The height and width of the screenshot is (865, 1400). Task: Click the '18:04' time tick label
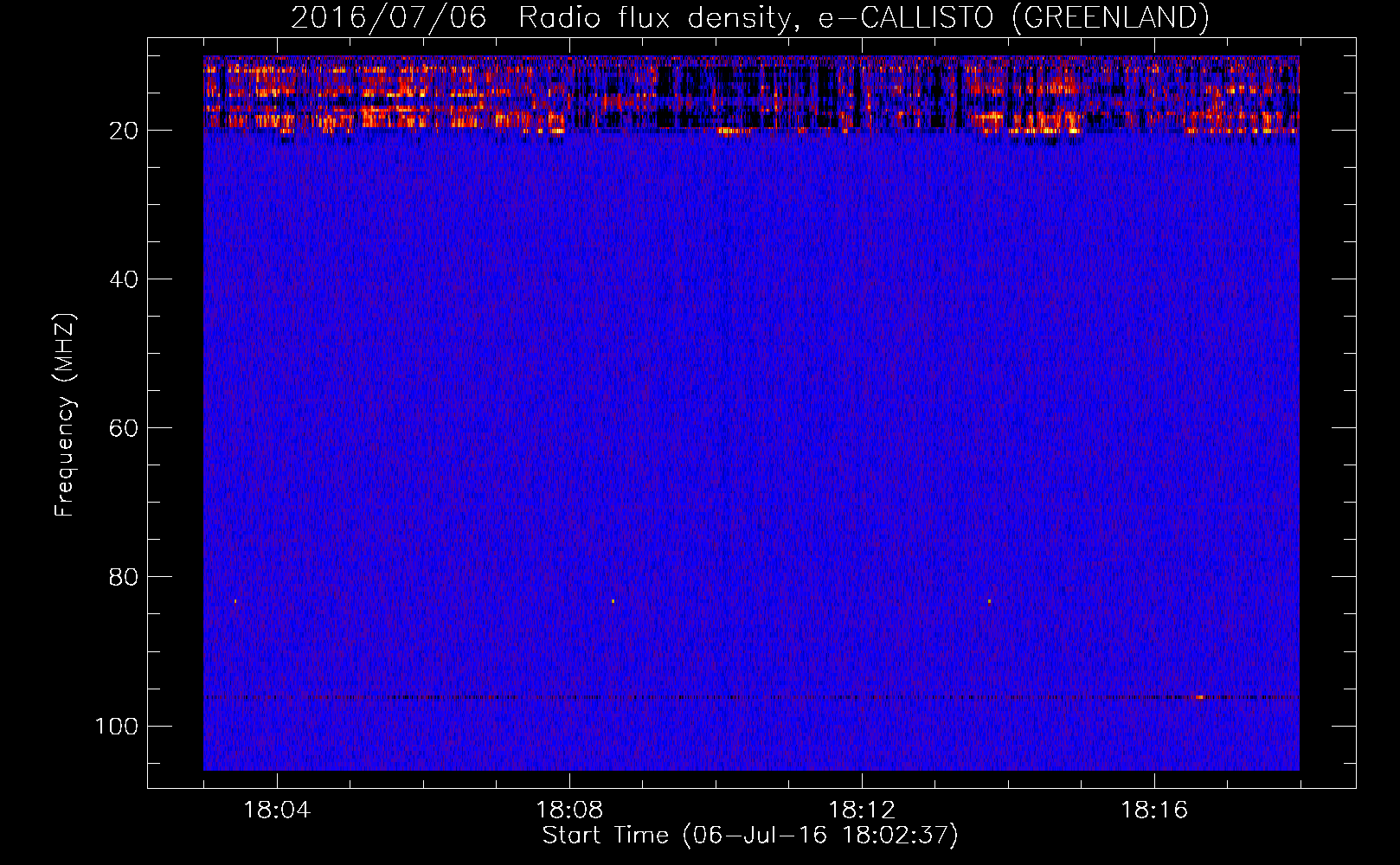coord(277,811)
